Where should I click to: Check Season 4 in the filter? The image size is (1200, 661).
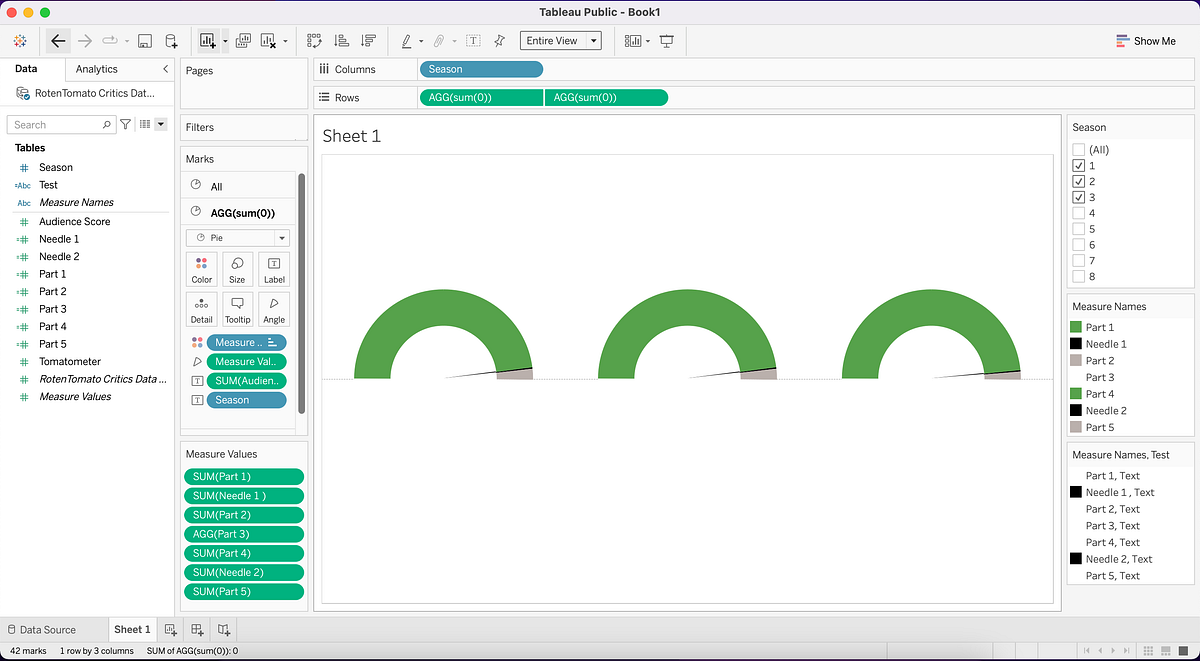tap(1080, 212)
